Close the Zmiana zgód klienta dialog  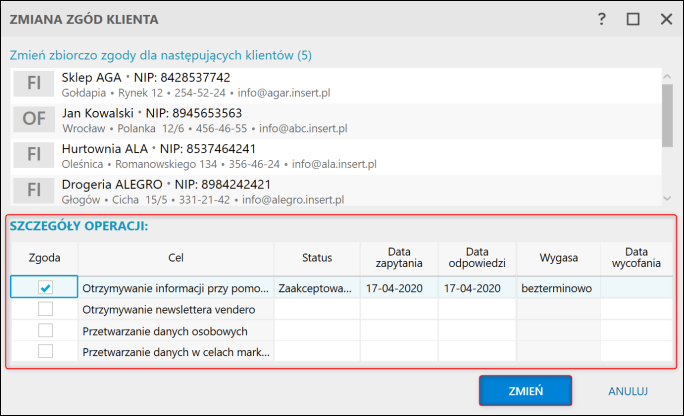tap(665, 19)
